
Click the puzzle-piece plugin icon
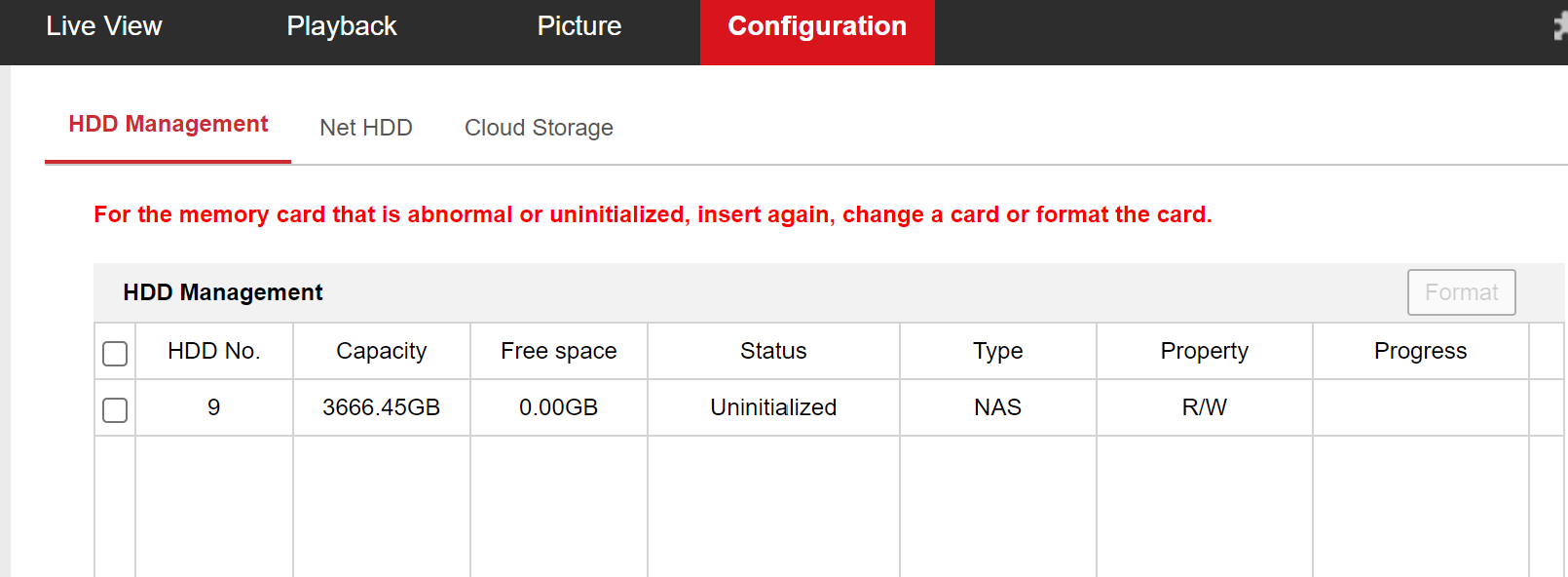click(x=1560, y=26)
